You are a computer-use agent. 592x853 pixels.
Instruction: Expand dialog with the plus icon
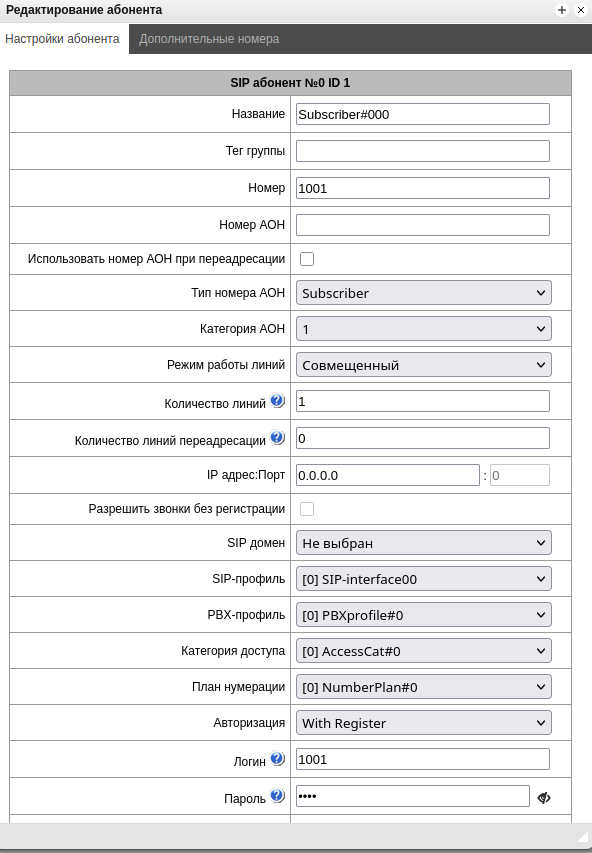[562, 10]
